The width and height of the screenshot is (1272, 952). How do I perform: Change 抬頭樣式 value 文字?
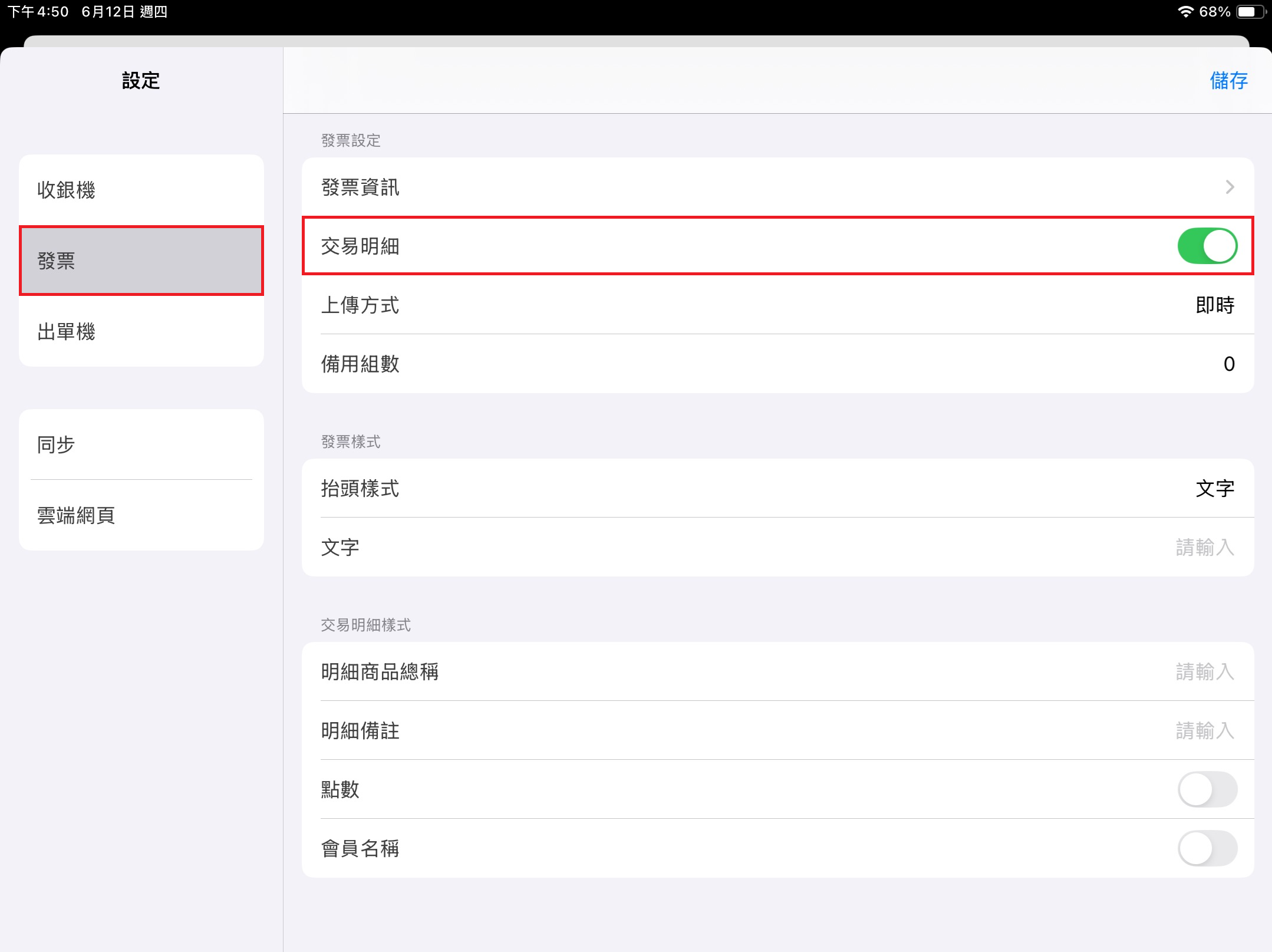tap(1215, 488)
